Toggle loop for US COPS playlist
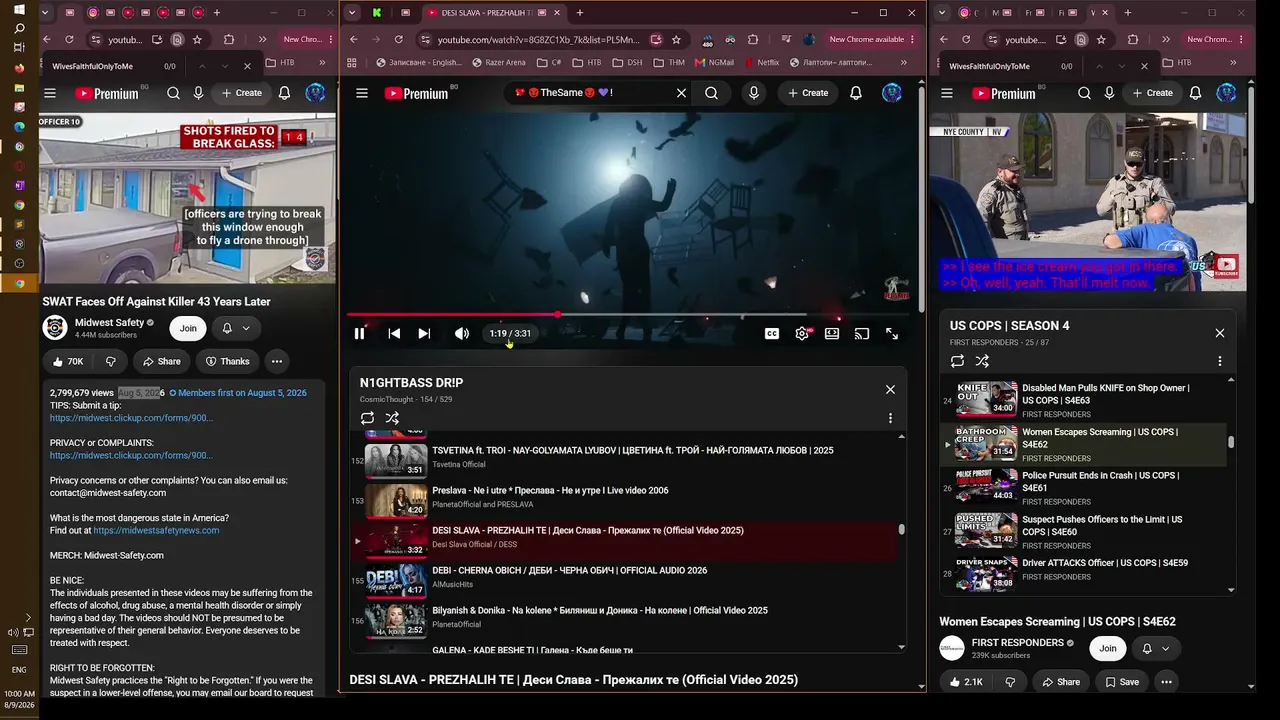The width and height of the screenshot is (1280, 720). (957, 361)
